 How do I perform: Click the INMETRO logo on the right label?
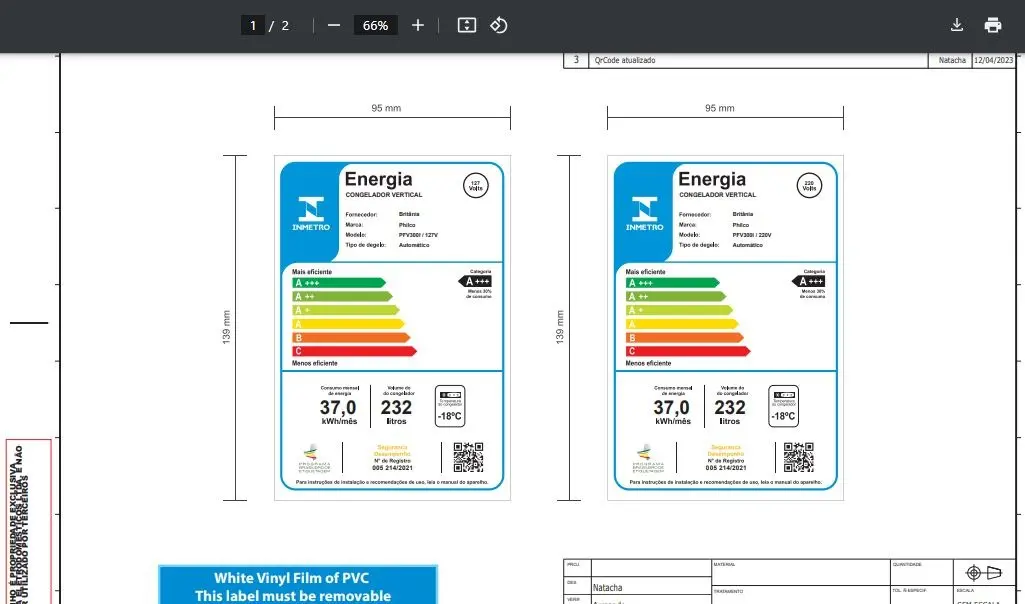pyautogui.click(x=645, y=214)
